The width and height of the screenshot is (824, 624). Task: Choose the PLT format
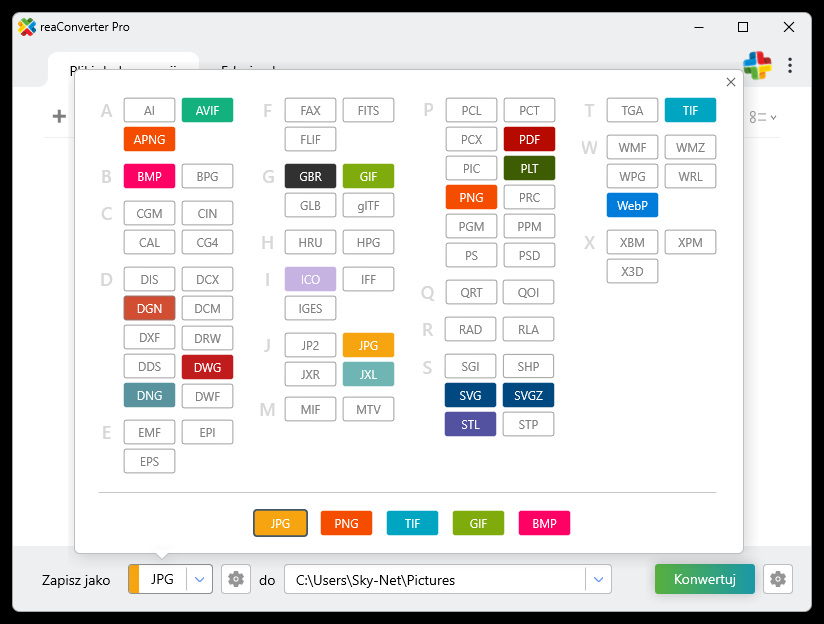click(x=529, y=168)
